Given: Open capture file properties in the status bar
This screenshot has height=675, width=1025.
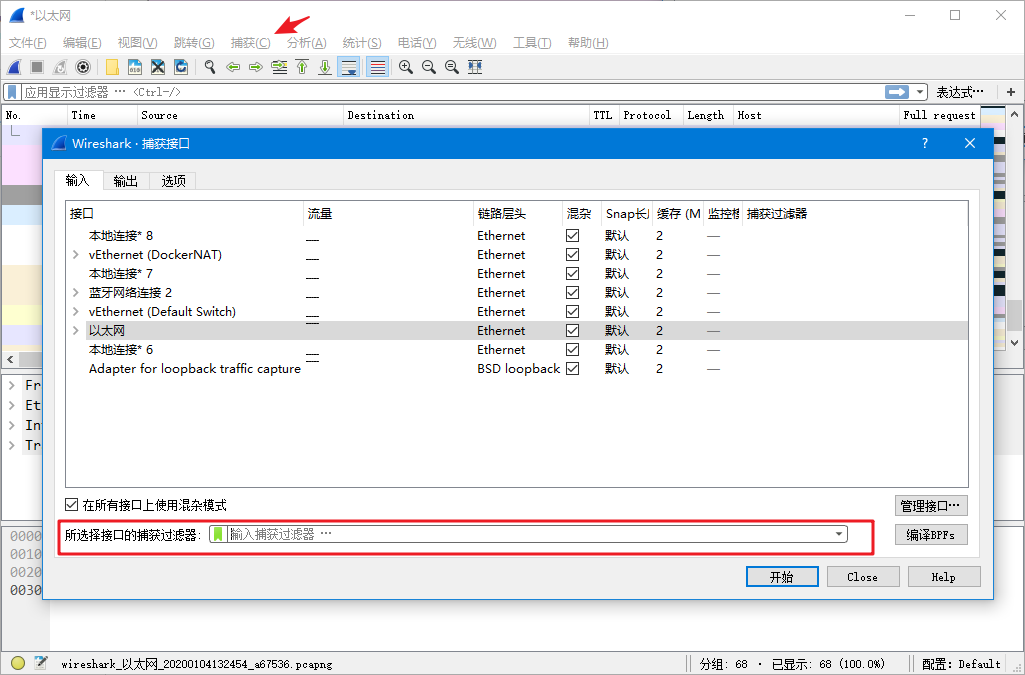Looking at the screenshot, I should click(x=41, y=663).
